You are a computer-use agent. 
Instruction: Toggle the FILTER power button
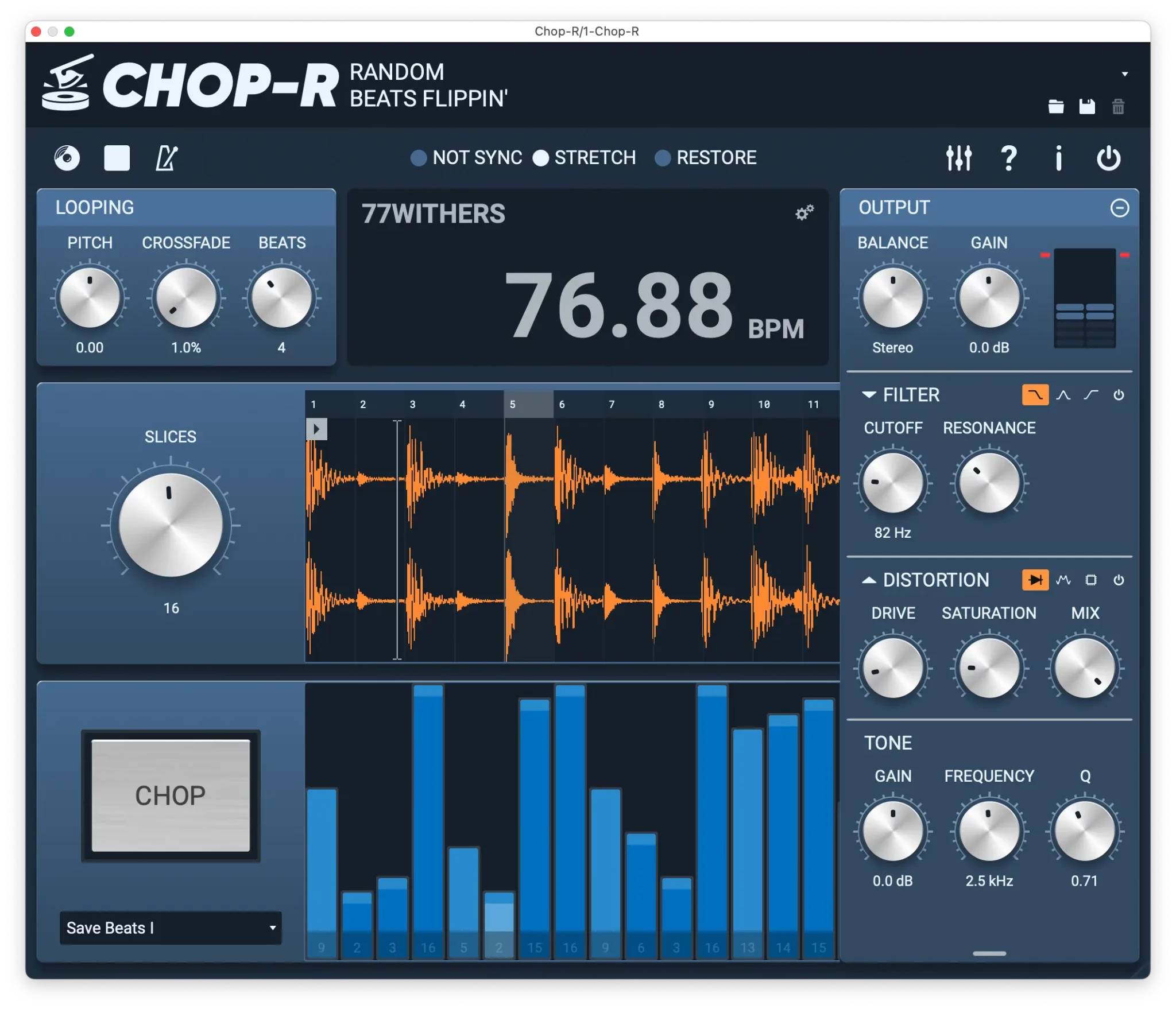click(x=1119, y=395)
